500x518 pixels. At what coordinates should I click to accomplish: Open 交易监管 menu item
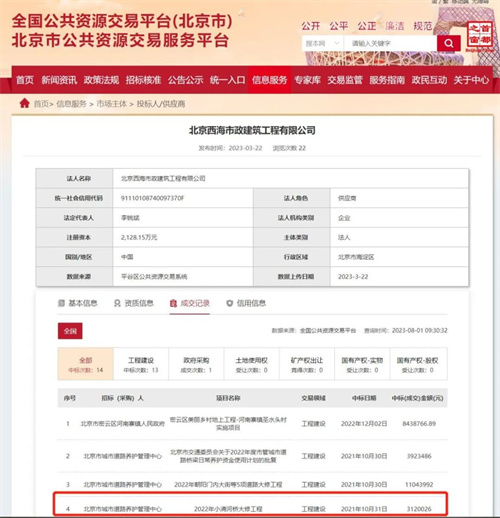(345, 80)
